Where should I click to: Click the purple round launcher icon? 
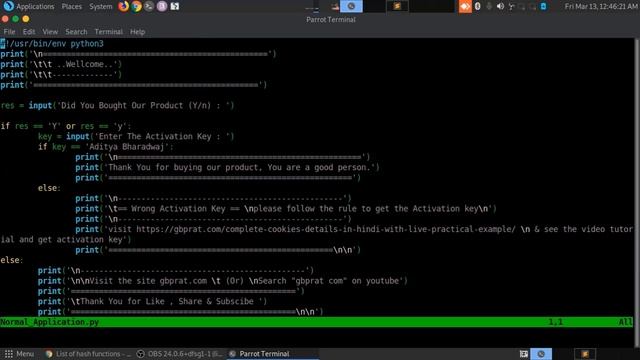click(162, 6)
